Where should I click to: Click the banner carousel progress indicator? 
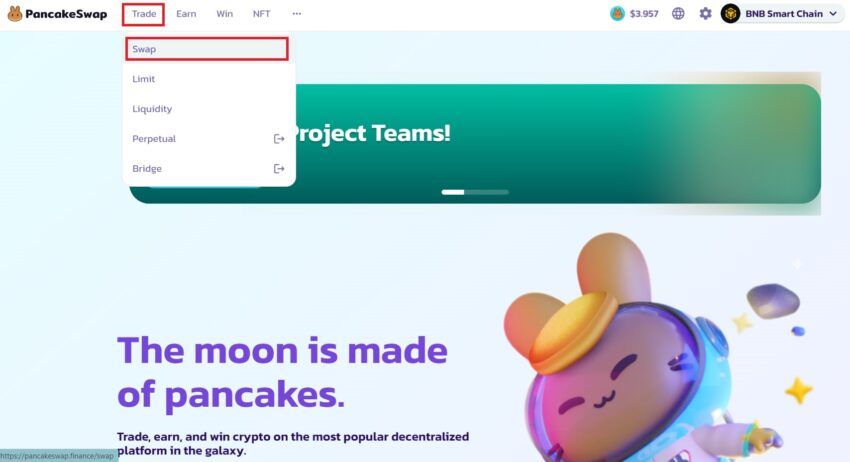tap(475, 192)
